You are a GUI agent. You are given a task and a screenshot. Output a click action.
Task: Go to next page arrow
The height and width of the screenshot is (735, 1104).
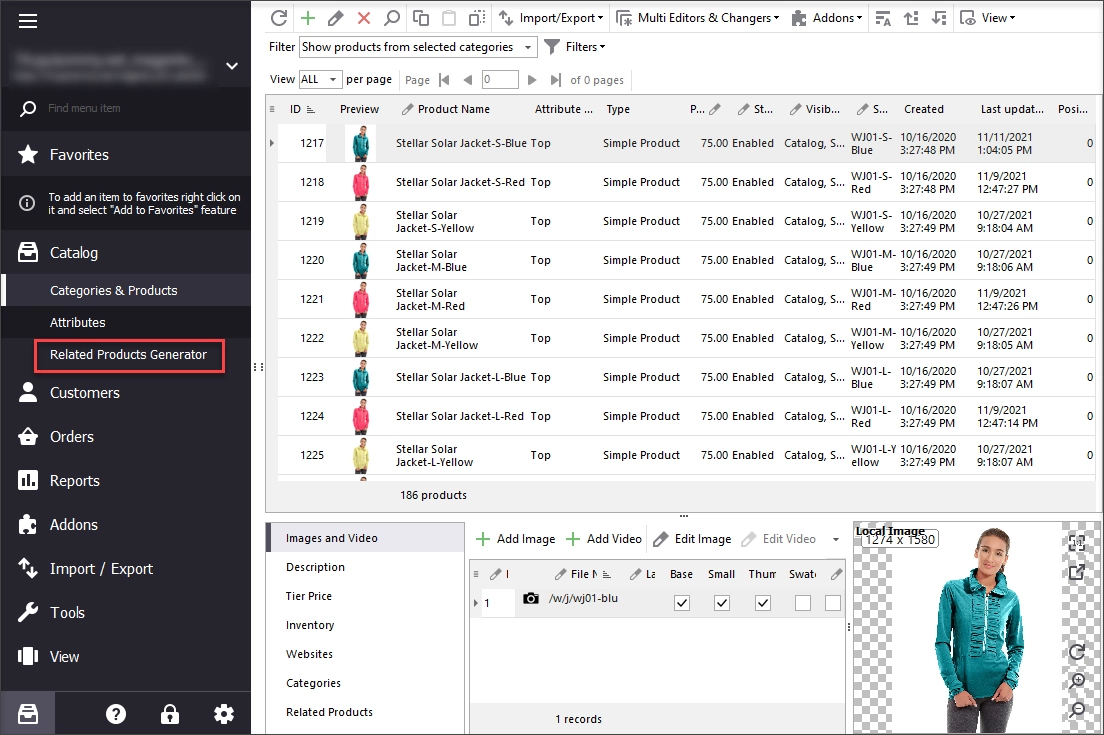pyautogui.click(x=532, y=80)
